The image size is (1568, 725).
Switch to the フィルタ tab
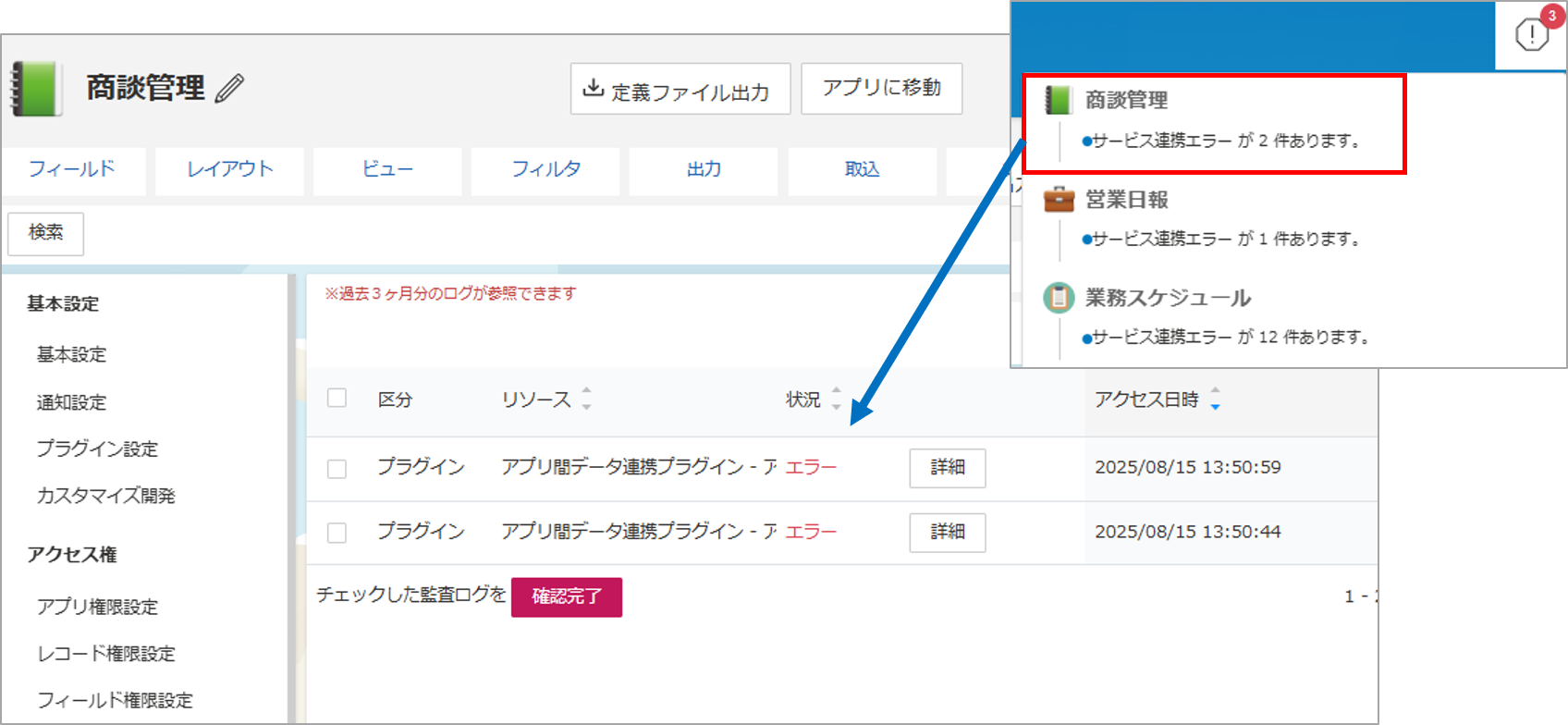(545, 170)
